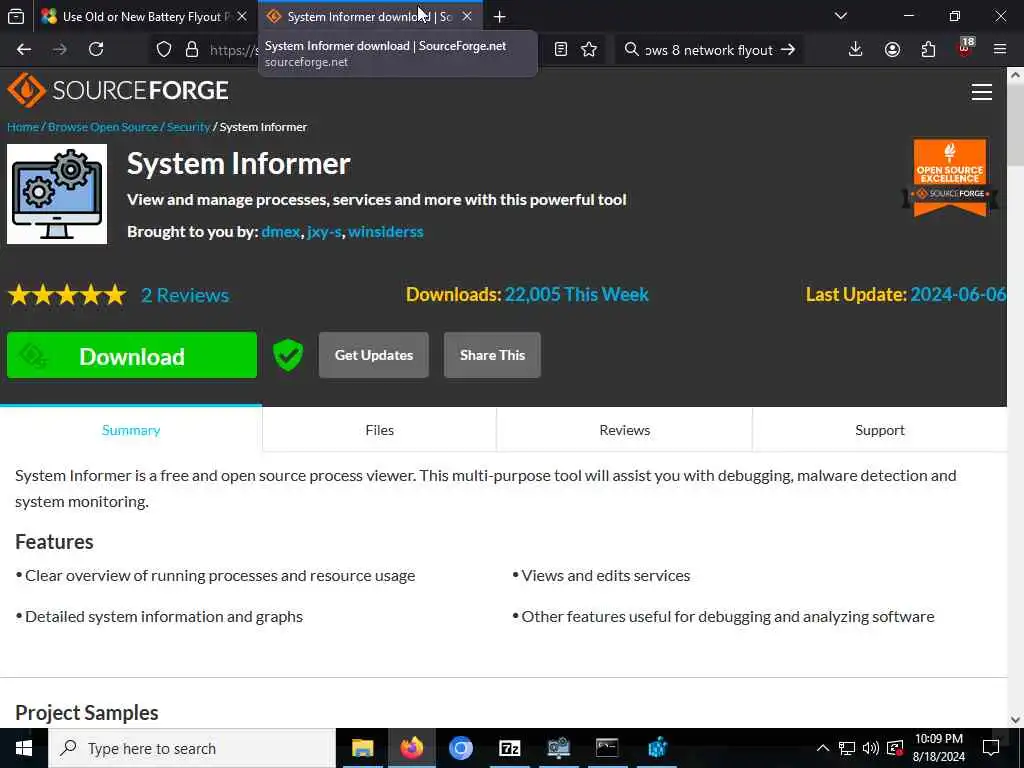Open the jxy-s author link
Image resolution: width=1024 pixels, height=768 pixels.
pos(325,232)
